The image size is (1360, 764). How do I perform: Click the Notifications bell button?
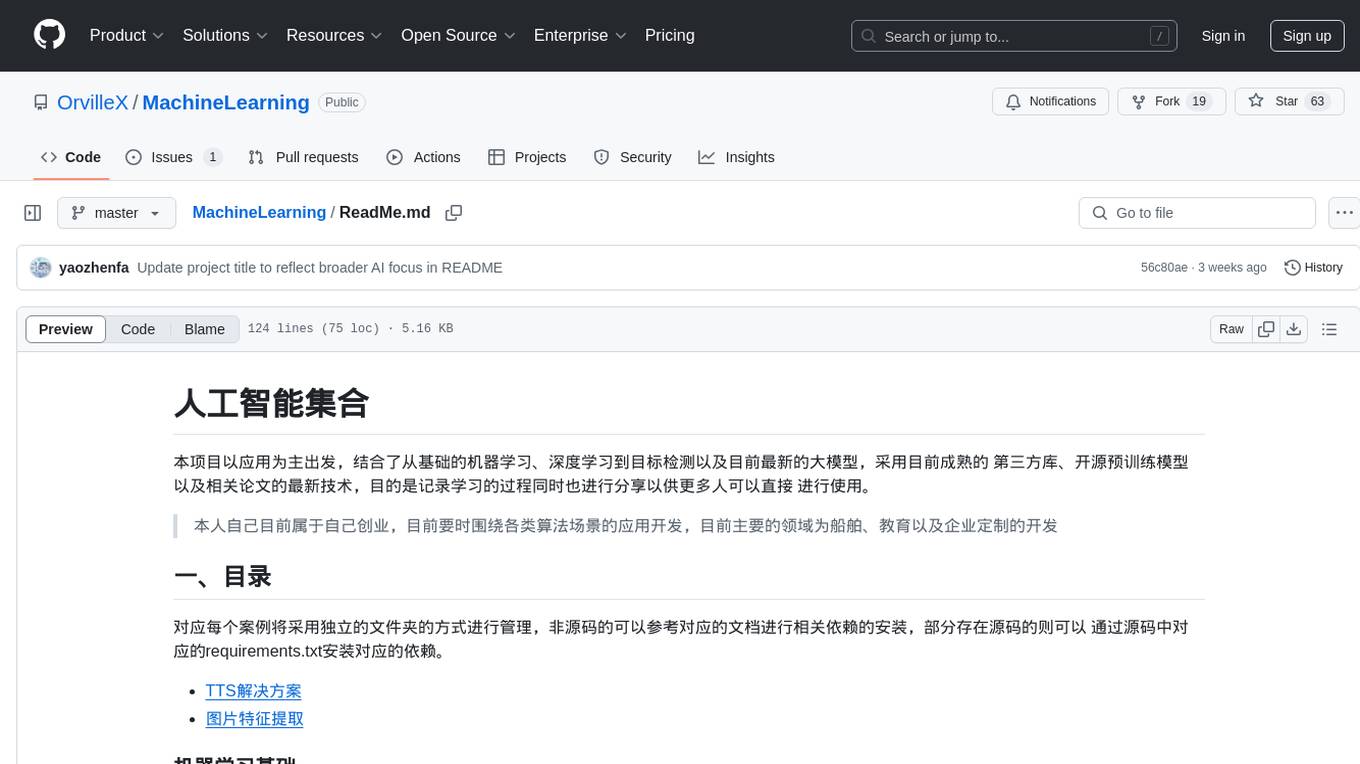click(1051, 101)
